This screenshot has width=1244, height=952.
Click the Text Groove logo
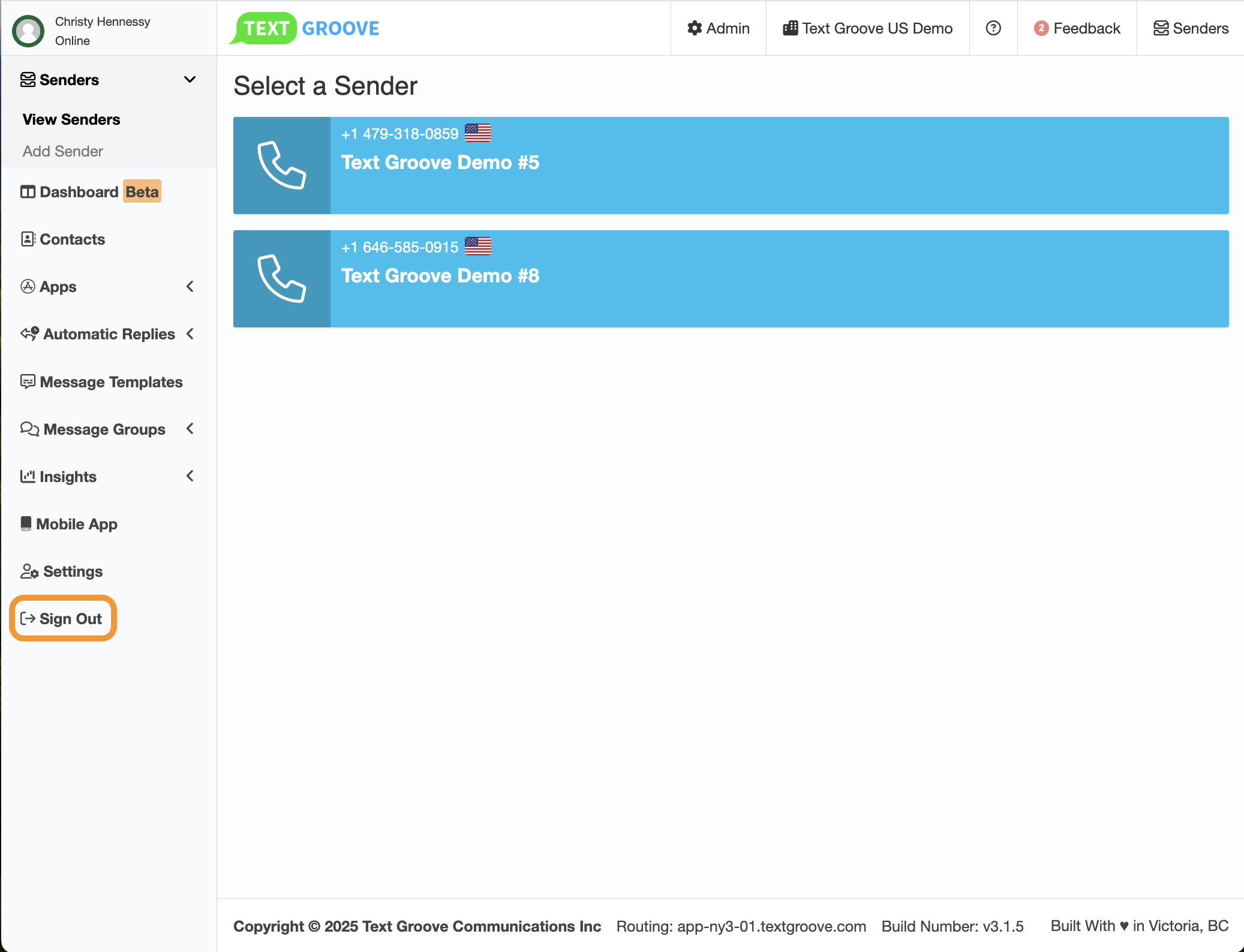click(305, 28)
